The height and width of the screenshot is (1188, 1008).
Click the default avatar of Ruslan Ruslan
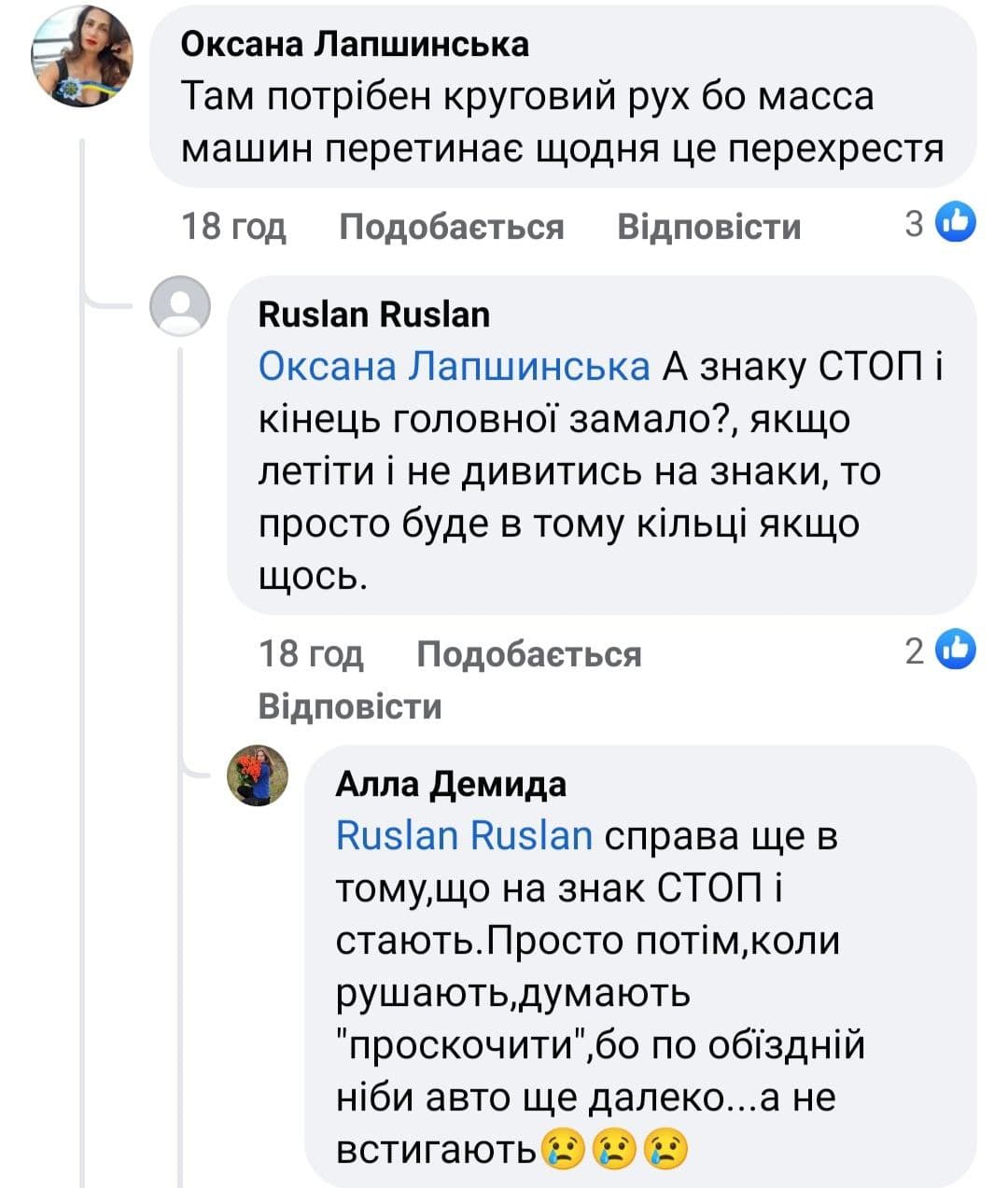(x=180, y=306)
